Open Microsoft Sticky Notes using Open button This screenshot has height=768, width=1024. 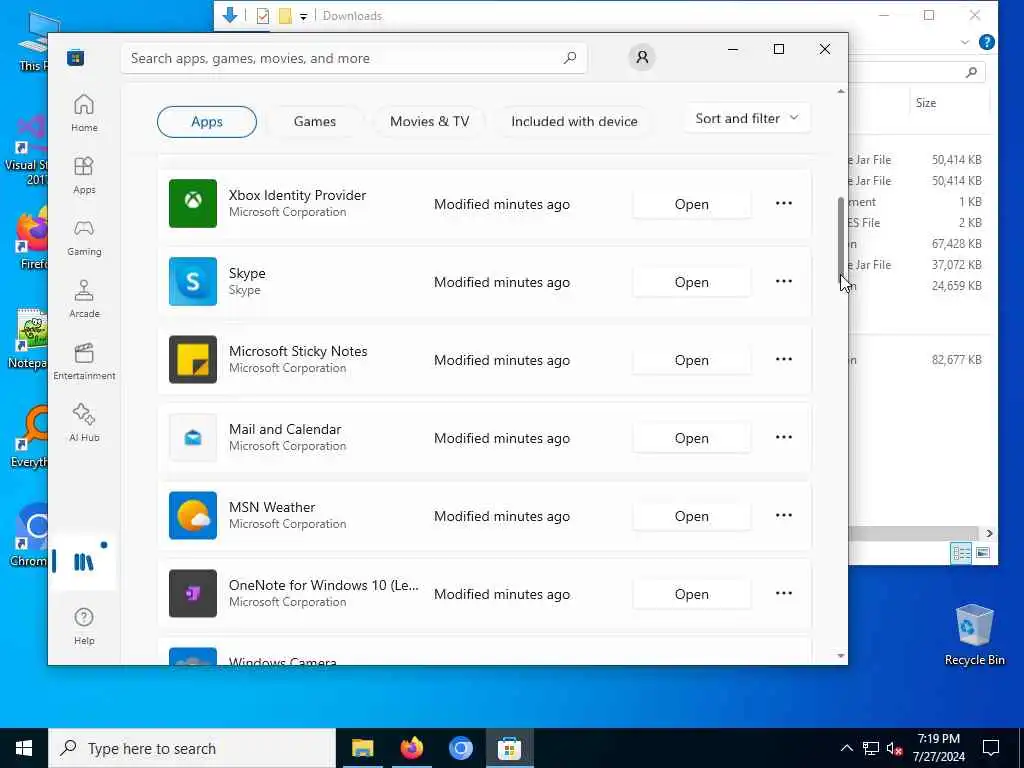pos(692,360)
